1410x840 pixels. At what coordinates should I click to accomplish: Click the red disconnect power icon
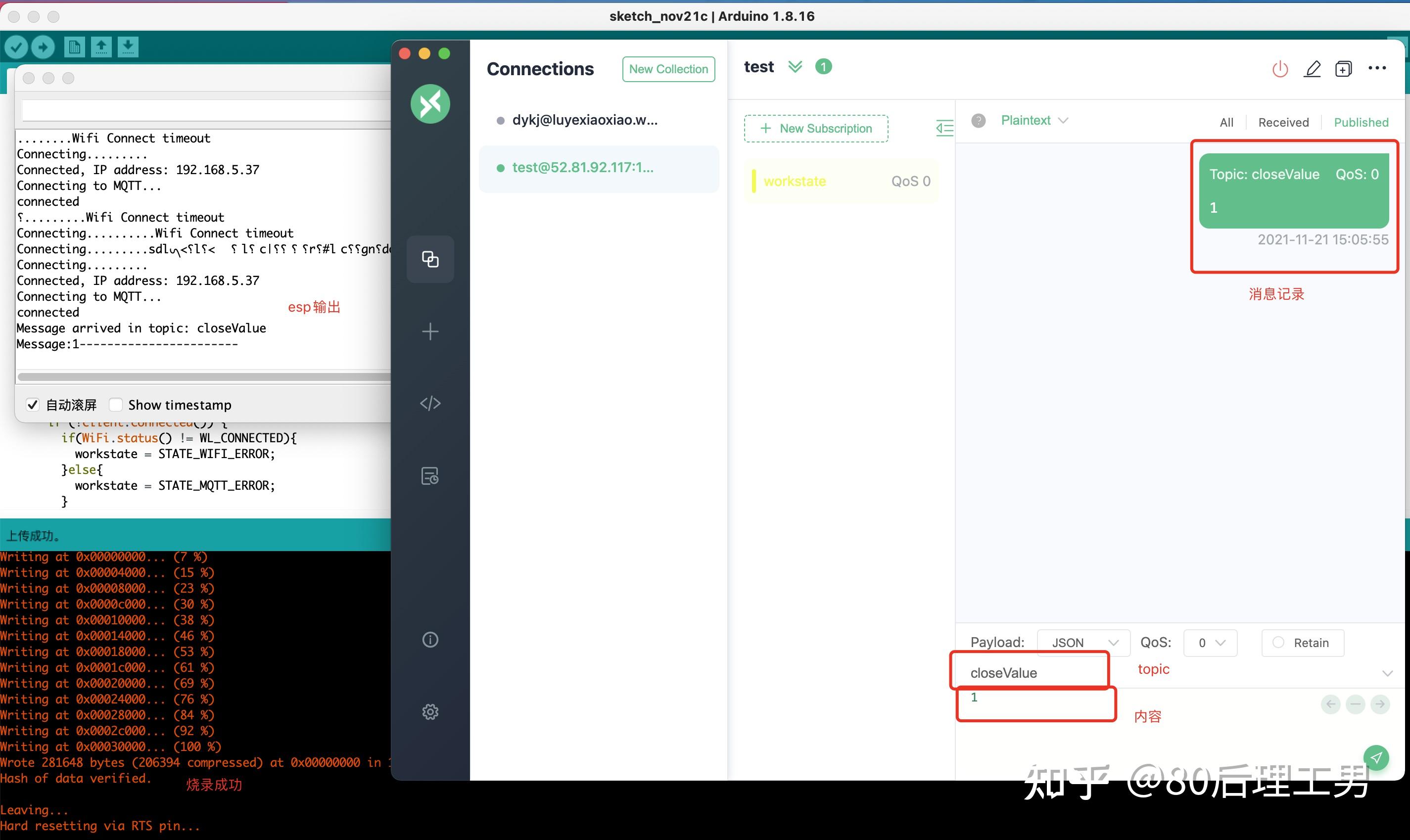(x=1280, y=69)
